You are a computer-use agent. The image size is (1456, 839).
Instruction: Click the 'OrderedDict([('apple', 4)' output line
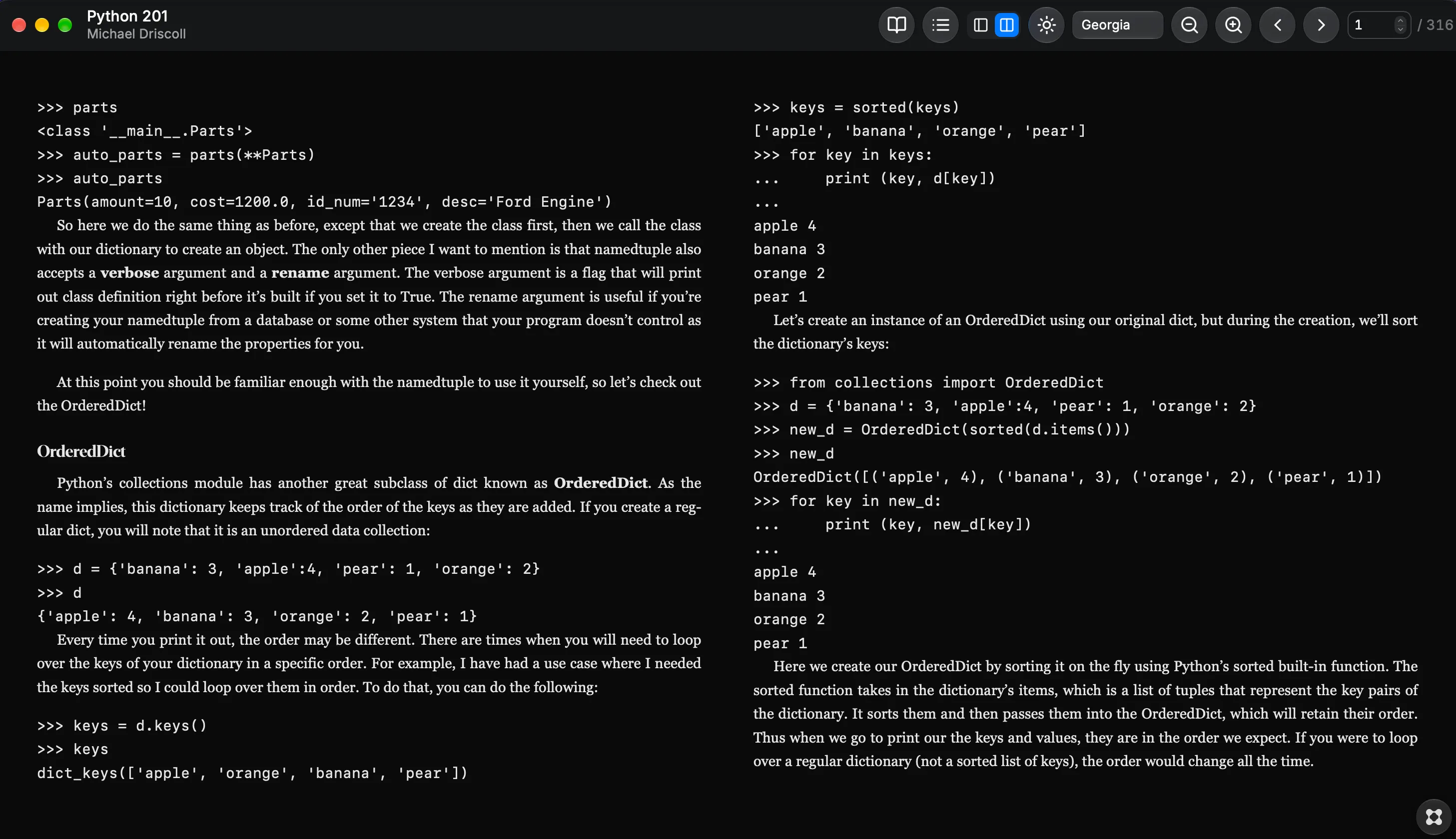click(1067, 477)
